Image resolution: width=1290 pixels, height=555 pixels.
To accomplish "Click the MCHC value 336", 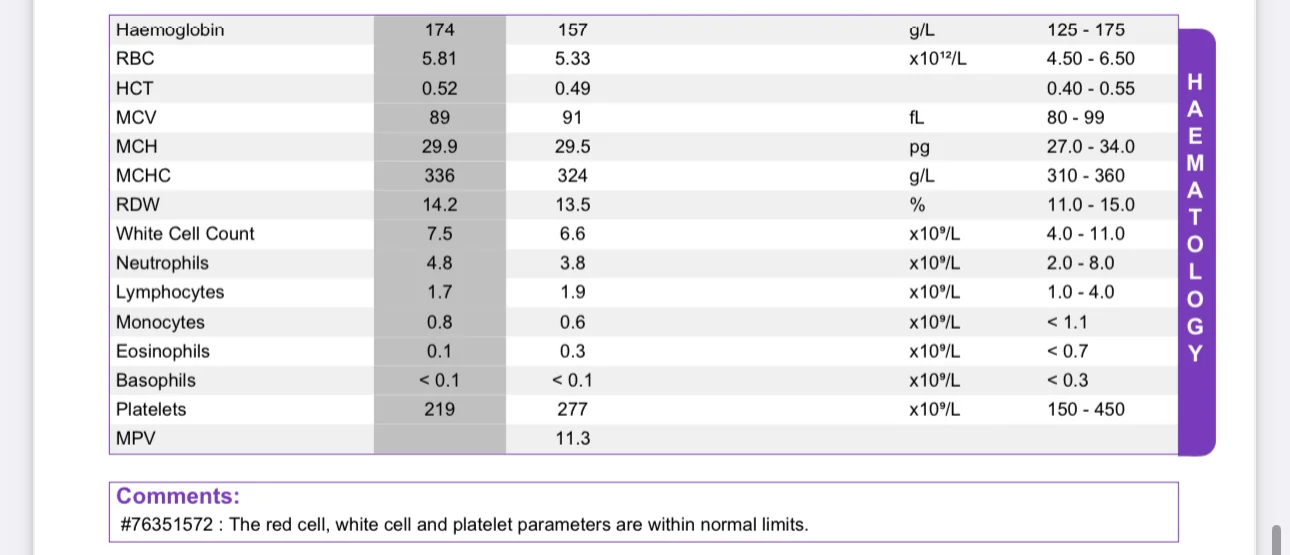I will 439,176.
